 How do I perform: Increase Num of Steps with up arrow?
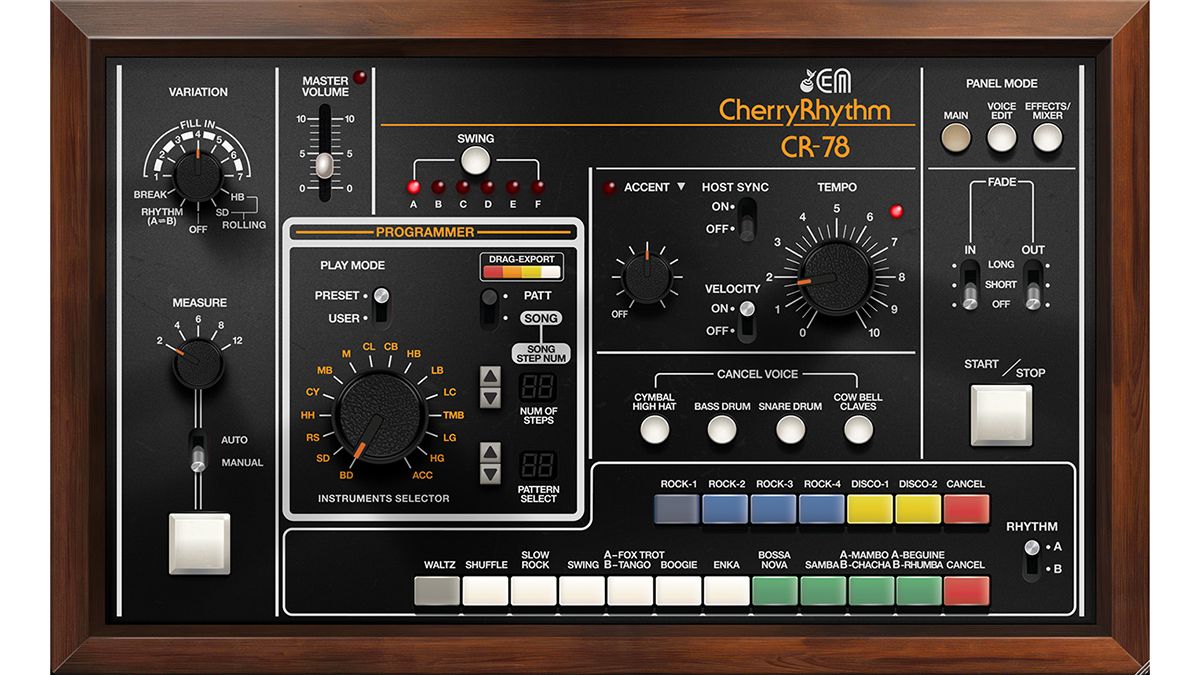[491, 376]
